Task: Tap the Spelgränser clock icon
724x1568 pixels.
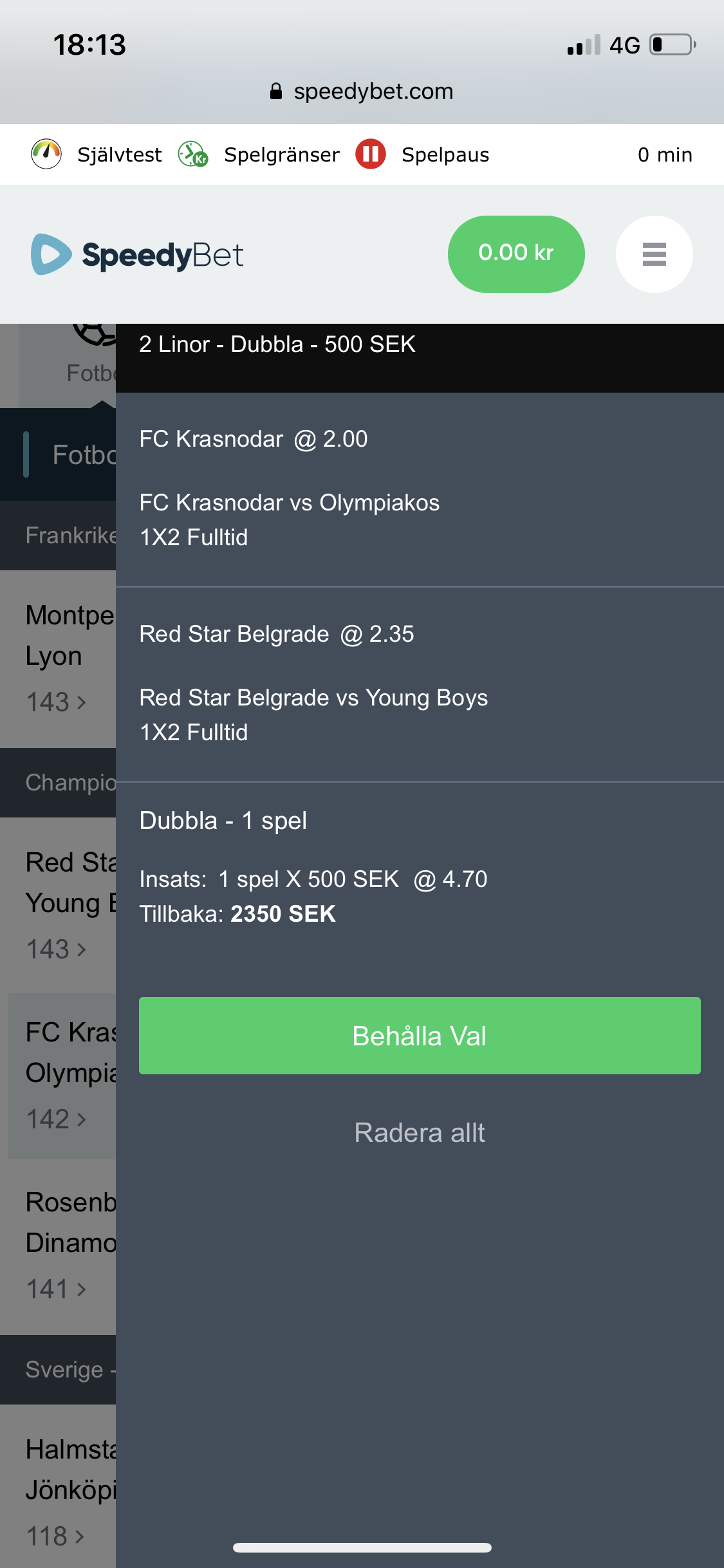Action: [193, 154]
